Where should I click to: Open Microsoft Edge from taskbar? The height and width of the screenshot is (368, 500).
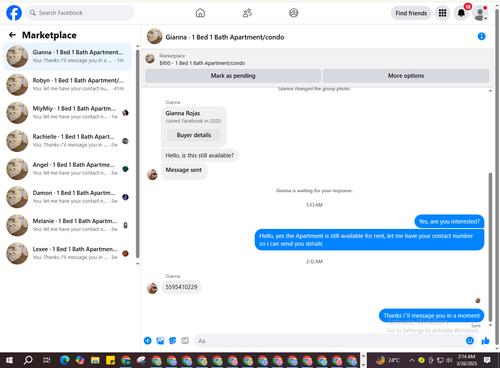coord(65,360)
